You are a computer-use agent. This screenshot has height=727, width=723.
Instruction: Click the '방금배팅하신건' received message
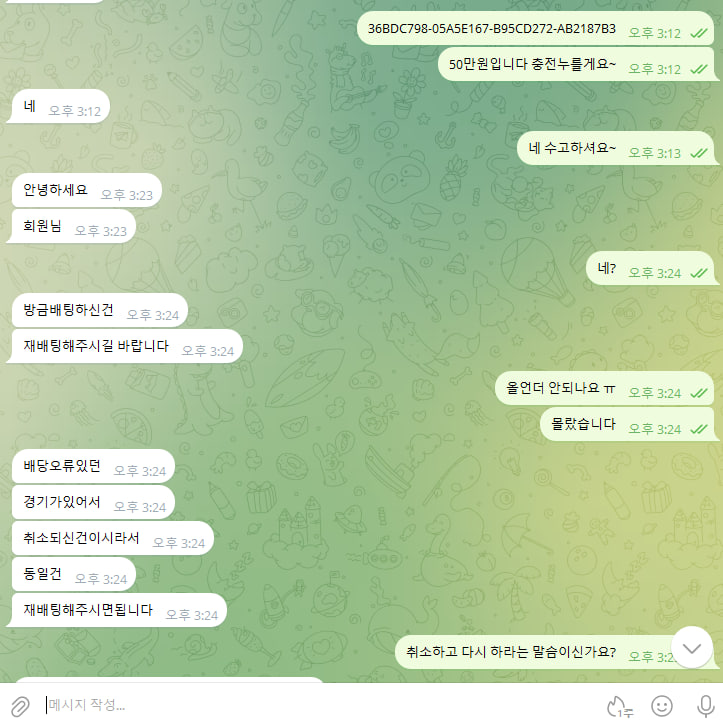99,310
